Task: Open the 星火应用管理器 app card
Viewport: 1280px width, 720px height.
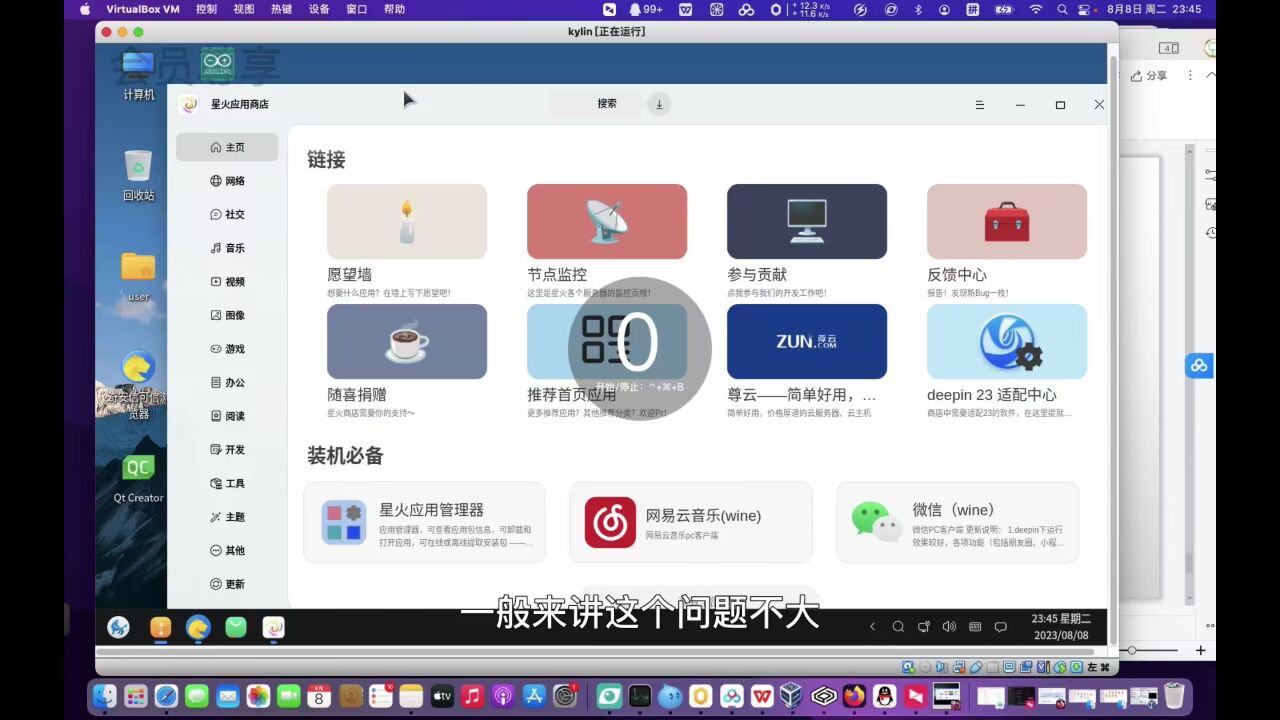Action: click(425, 522)
